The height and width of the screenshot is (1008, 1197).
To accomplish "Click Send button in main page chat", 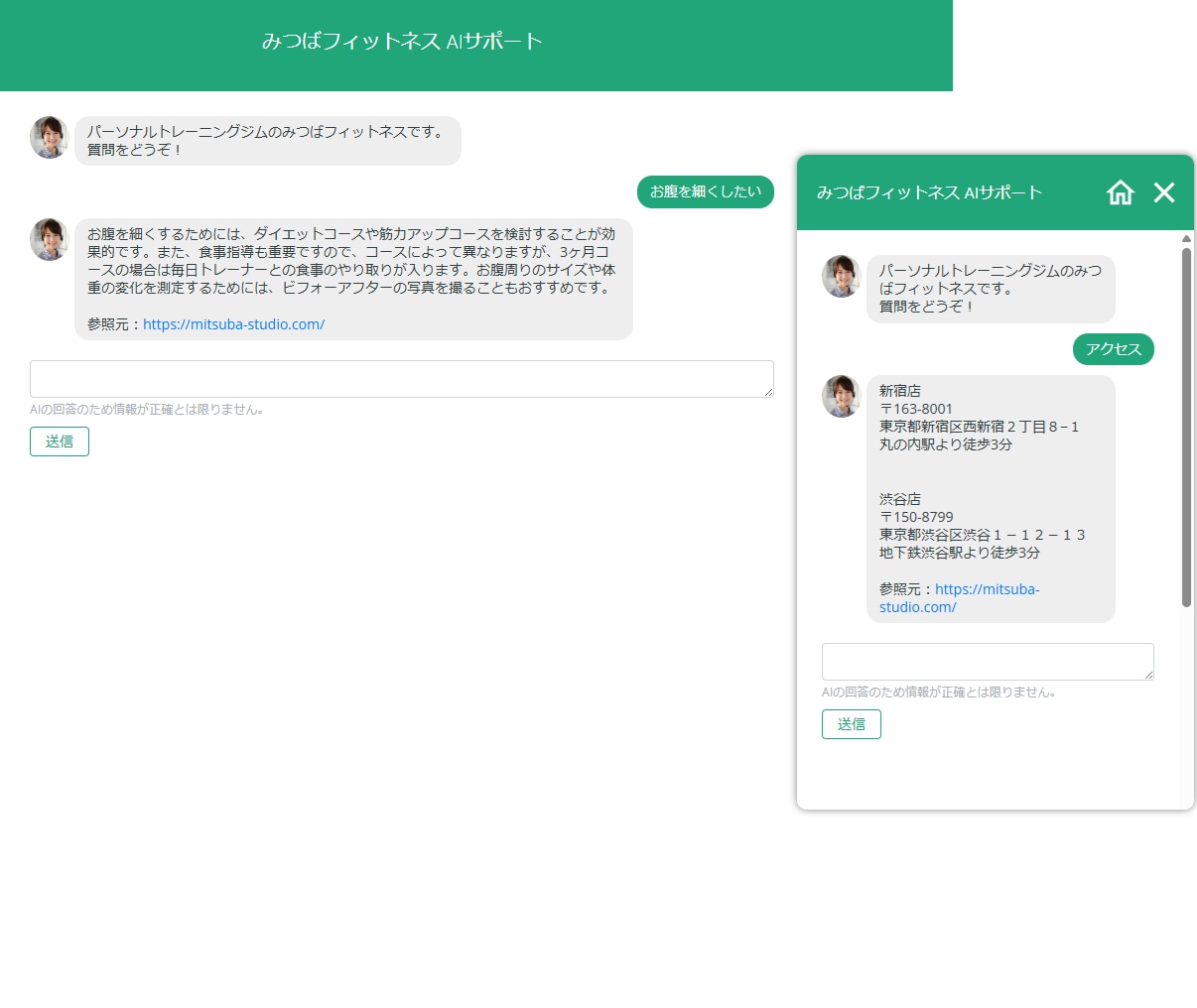I will click(x=60, y=441).
